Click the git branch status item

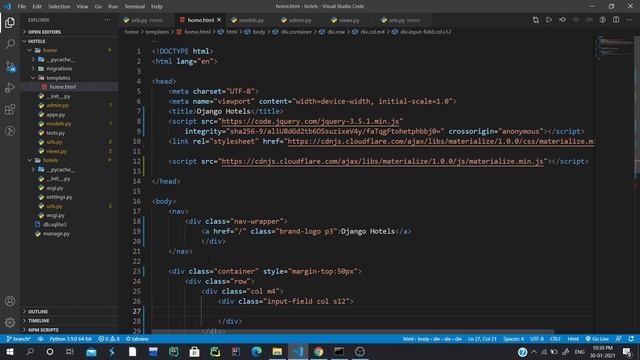click(x=18, y=339)
